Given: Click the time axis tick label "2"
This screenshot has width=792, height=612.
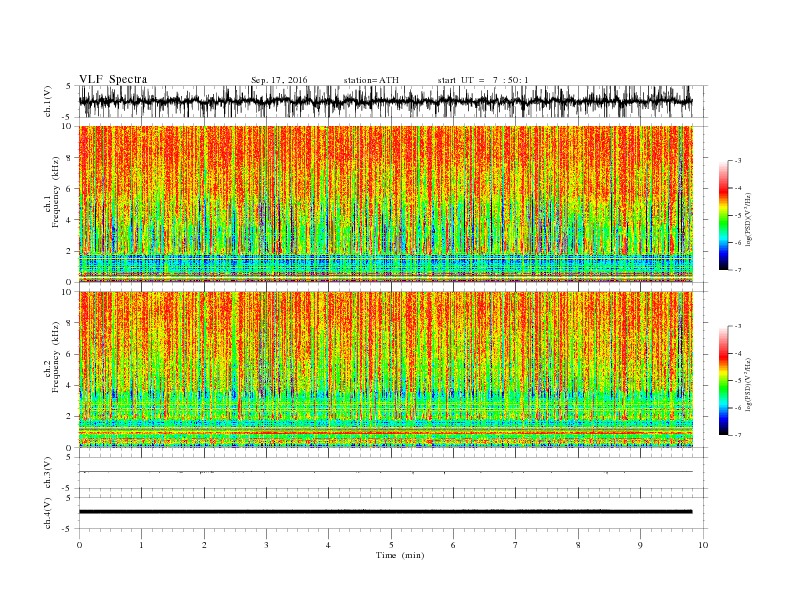Looking at the screenshot, I should pos(204,545).
